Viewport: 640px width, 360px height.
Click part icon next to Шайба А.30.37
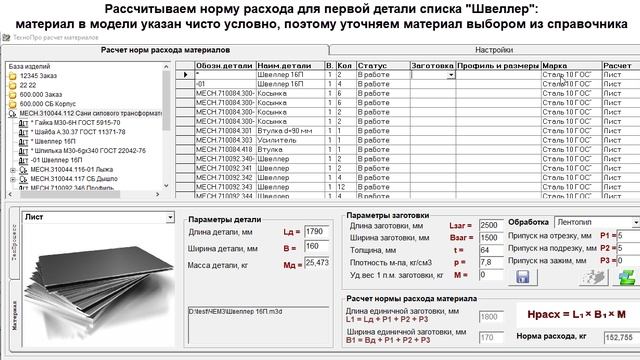[x=24, y=132]
